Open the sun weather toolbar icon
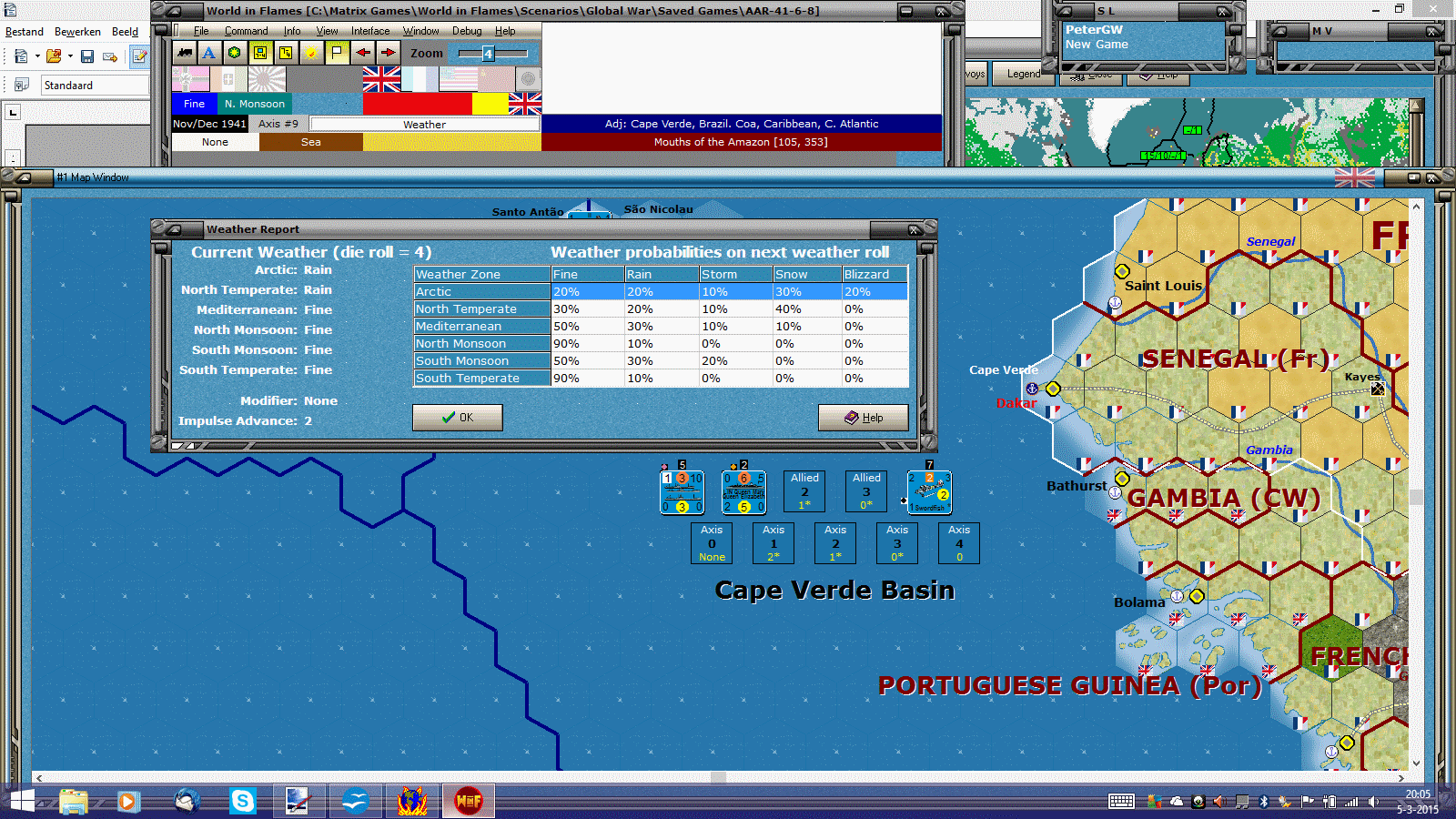1456x819 pixels. click(311, 53)
